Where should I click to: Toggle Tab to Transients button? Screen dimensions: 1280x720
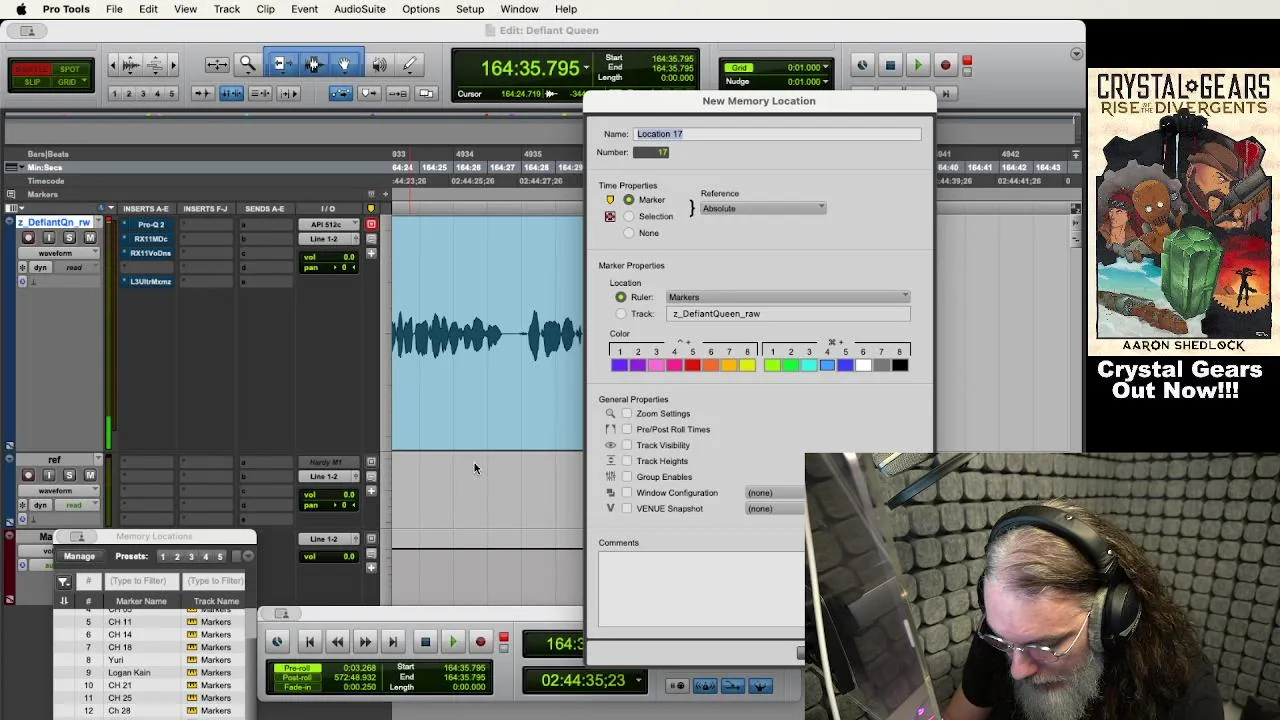coord(201,93)
